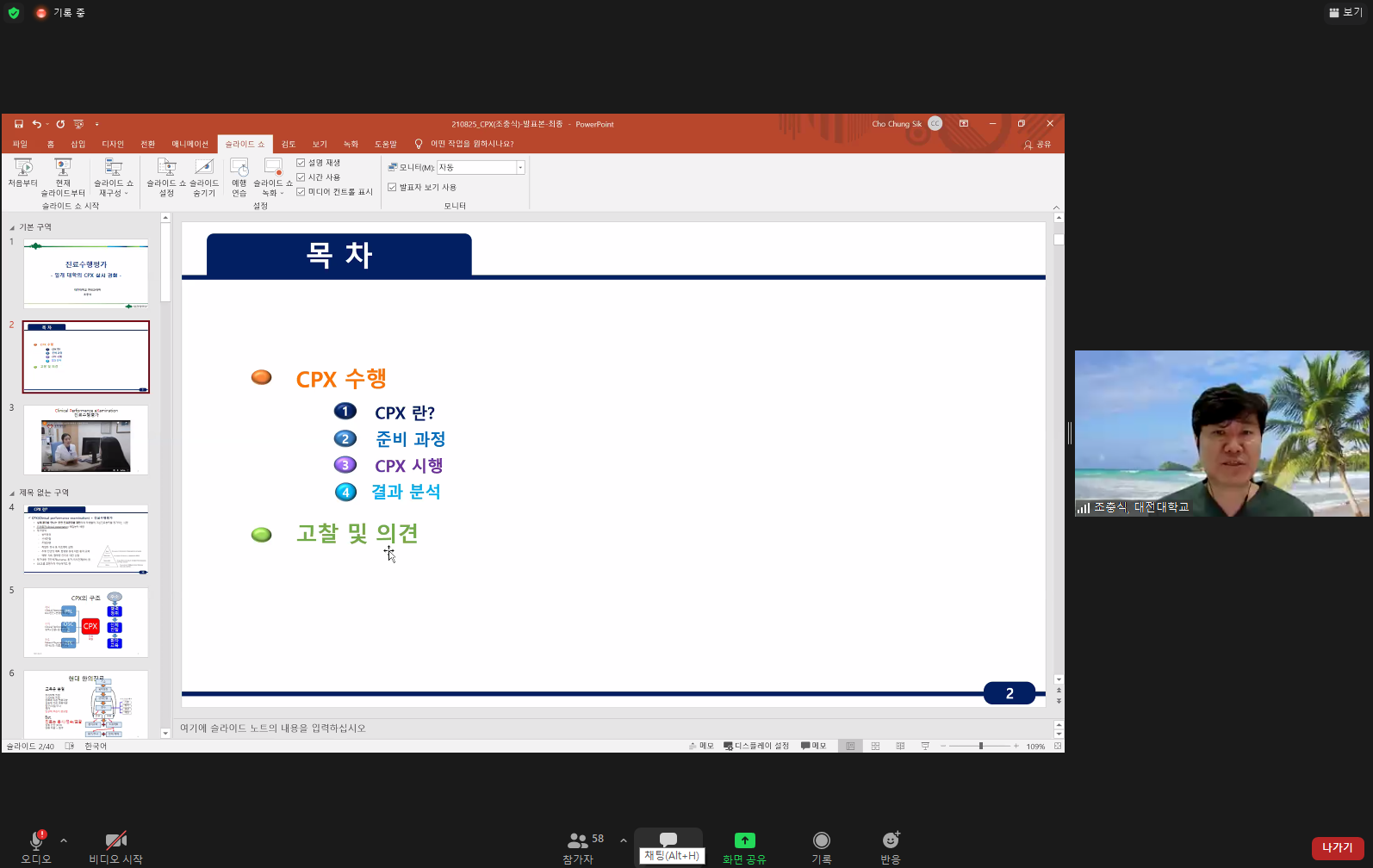Click the green encryption shield icon
Screen dimensions: 1373x868
click(13, 13)
